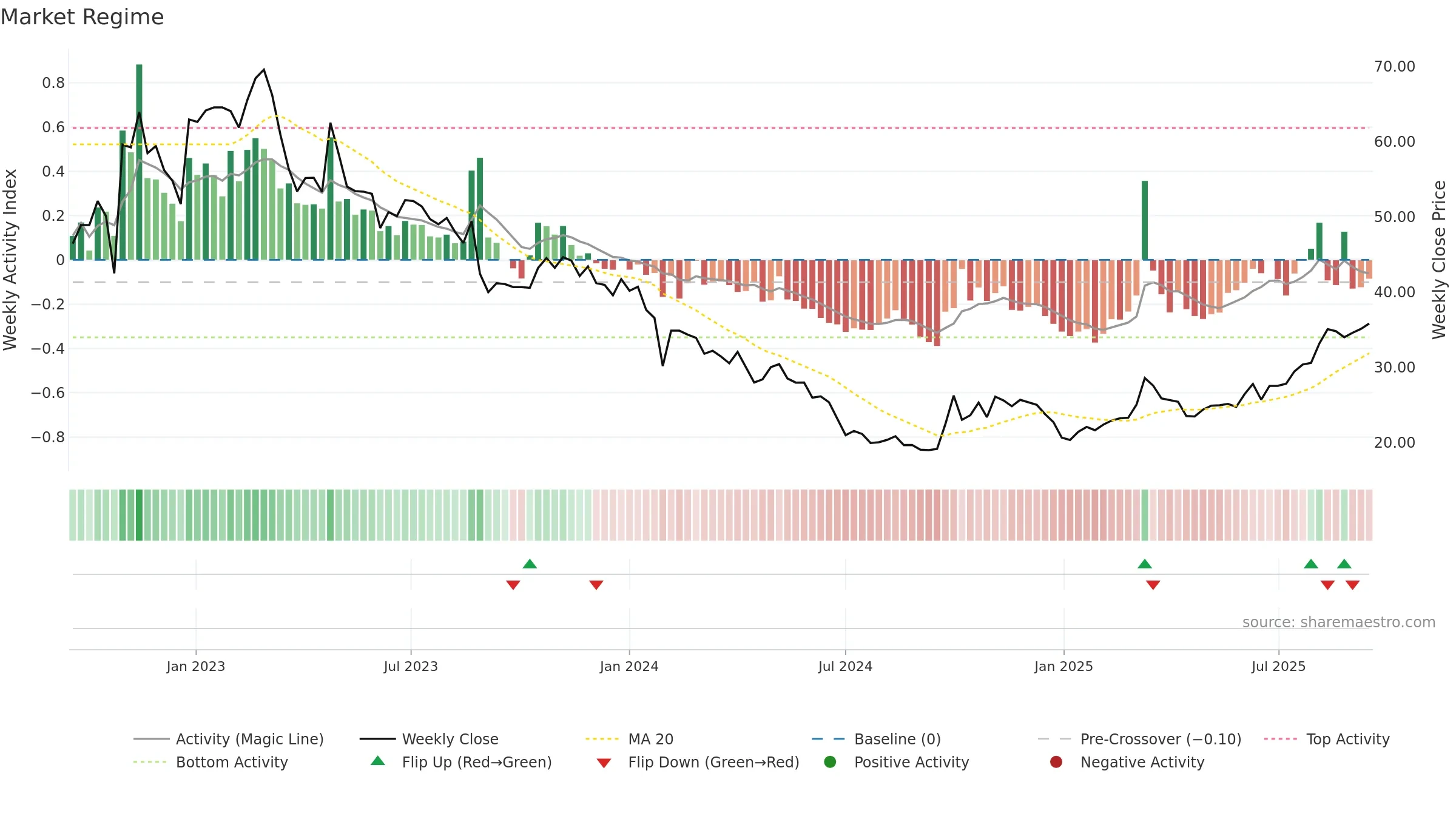1456x819 pixels.
Task: Click the Flip Up triangle near March 2025
Action: pyautogui.click(x=1145, y=564)
